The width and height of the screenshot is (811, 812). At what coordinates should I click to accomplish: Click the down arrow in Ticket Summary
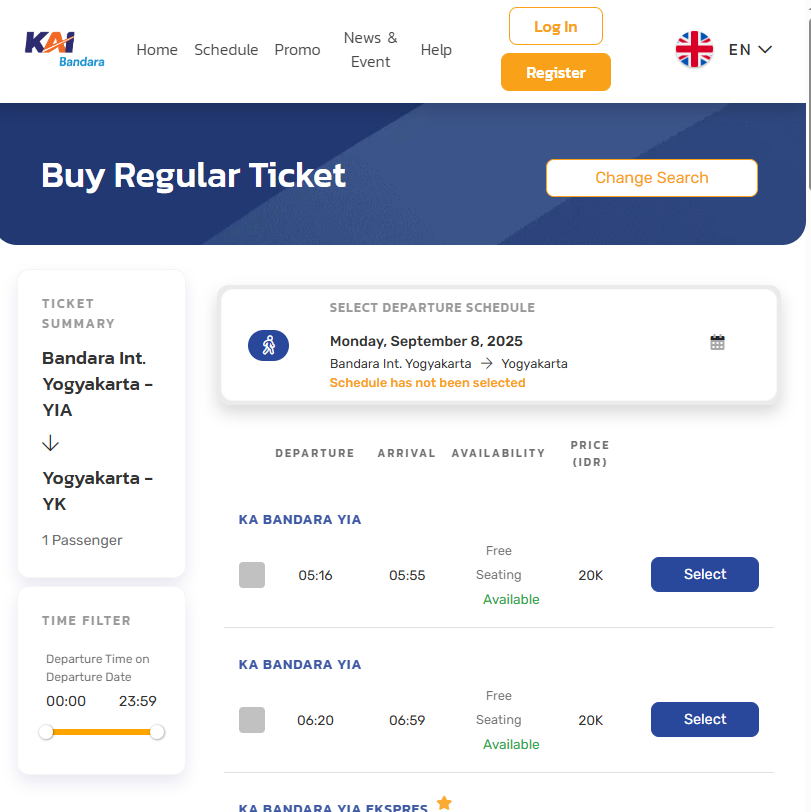coord(51,443)
